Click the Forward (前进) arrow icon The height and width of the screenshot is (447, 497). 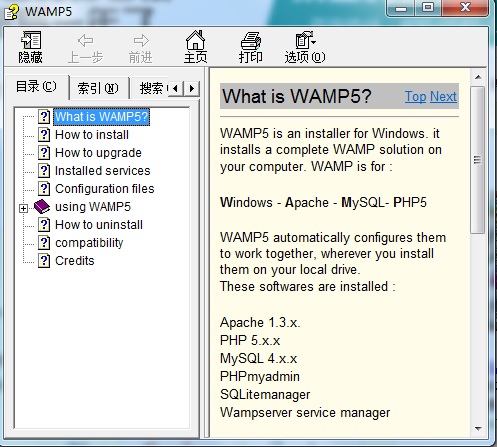(x=141, y=41)
